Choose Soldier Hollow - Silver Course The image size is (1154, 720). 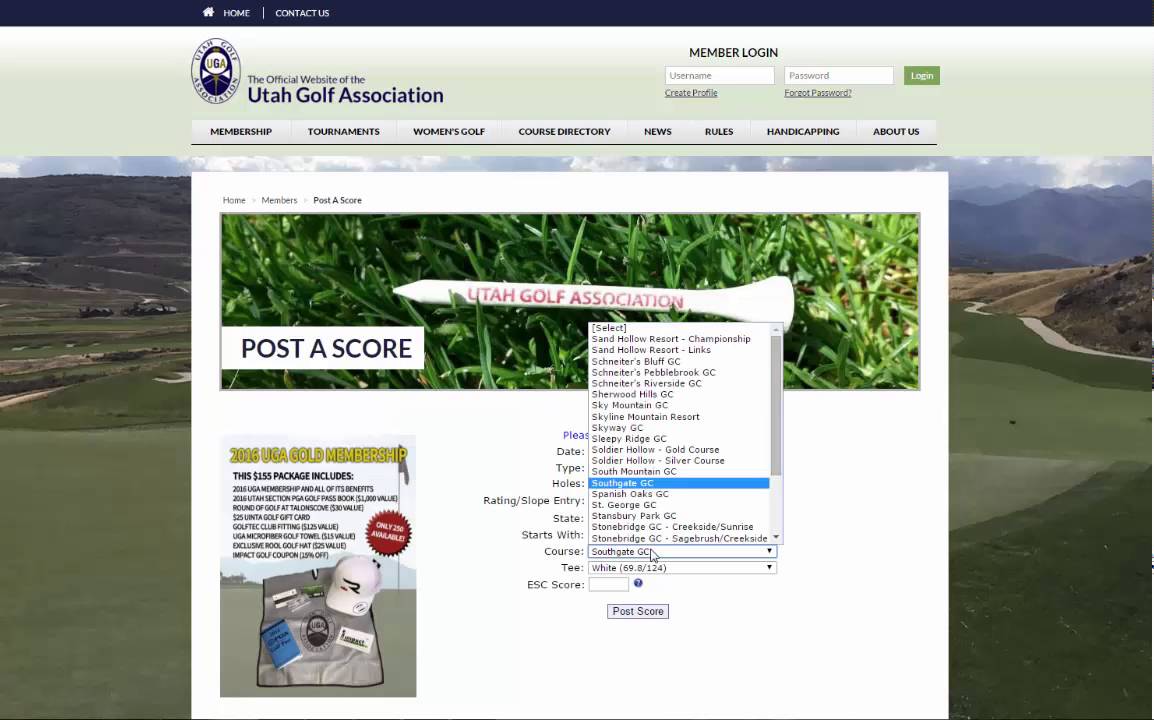(679, 461)
